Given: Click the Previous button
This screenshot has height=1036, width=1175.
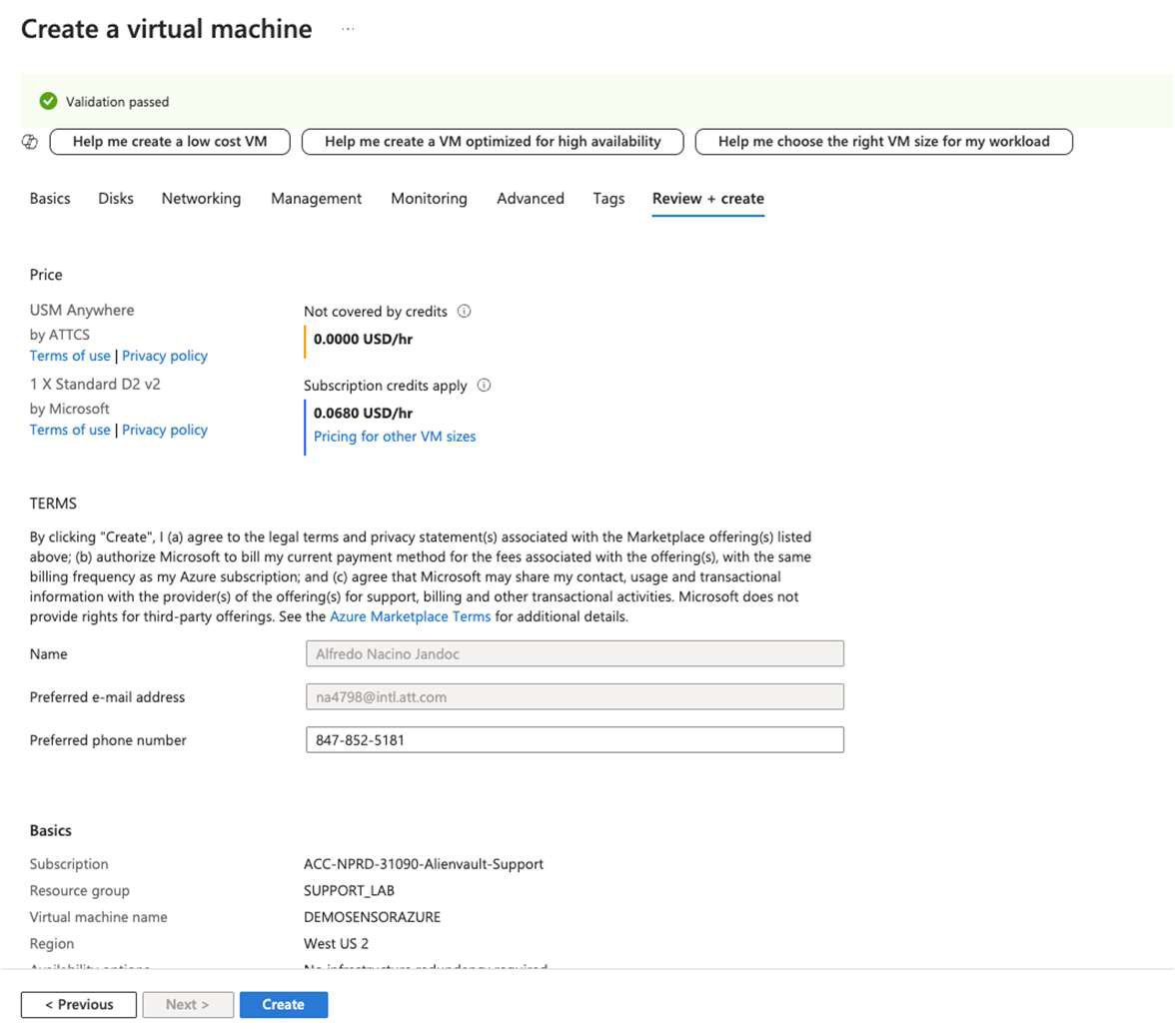Looking at the screenshot, I should tap(78, 1004).
